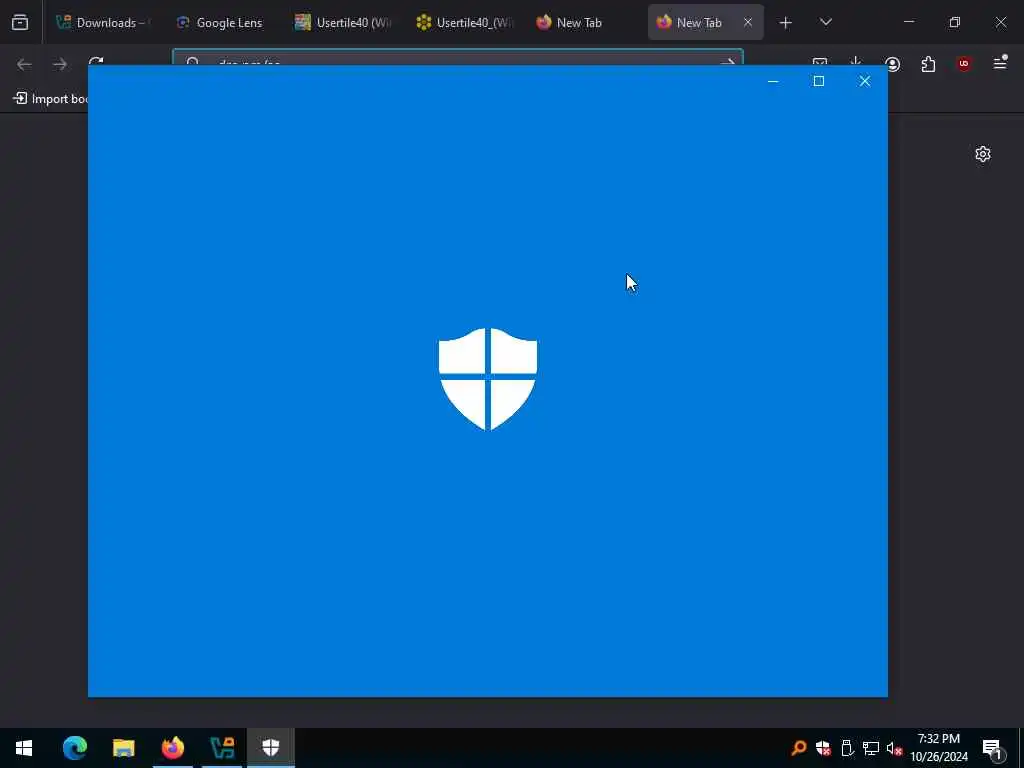Click the orange search tray icon
1024x768 pixels.
[x=798, y=748]
